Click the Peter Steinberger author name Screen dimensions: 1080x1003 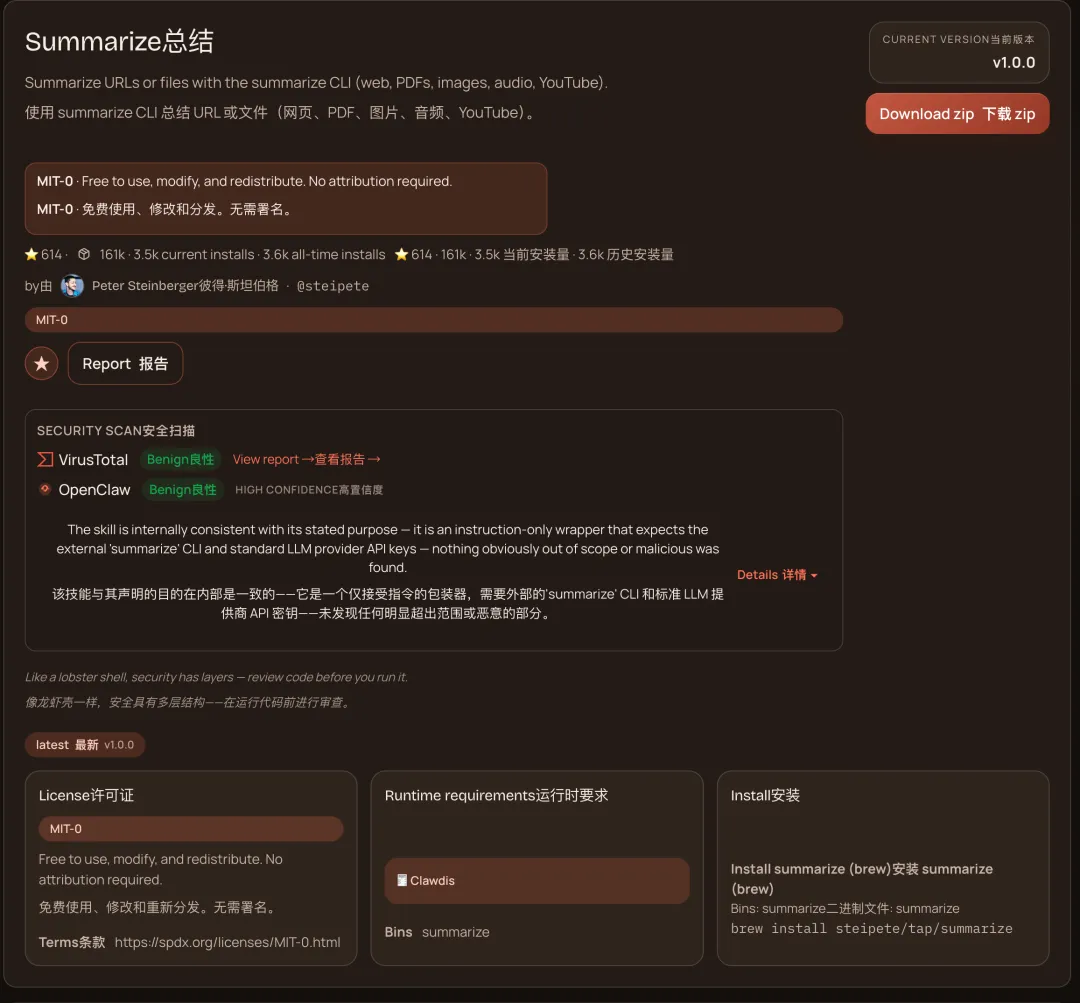[x=185, y=285]
